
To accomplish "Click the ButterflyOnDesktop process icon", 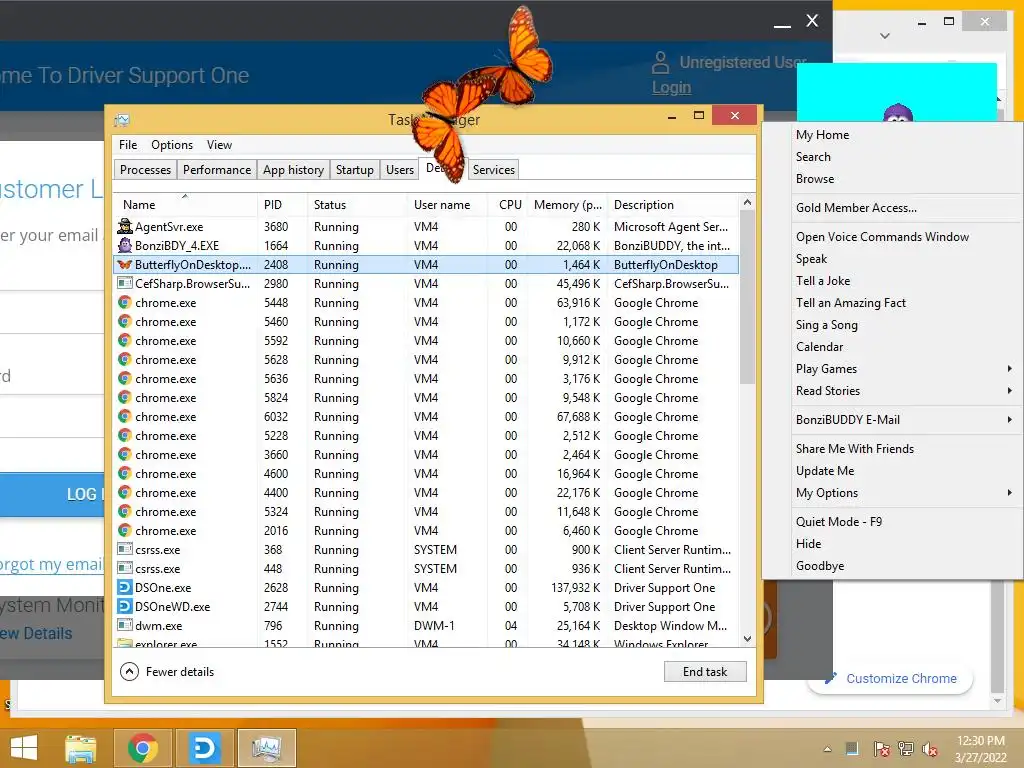I will [125, 264].
